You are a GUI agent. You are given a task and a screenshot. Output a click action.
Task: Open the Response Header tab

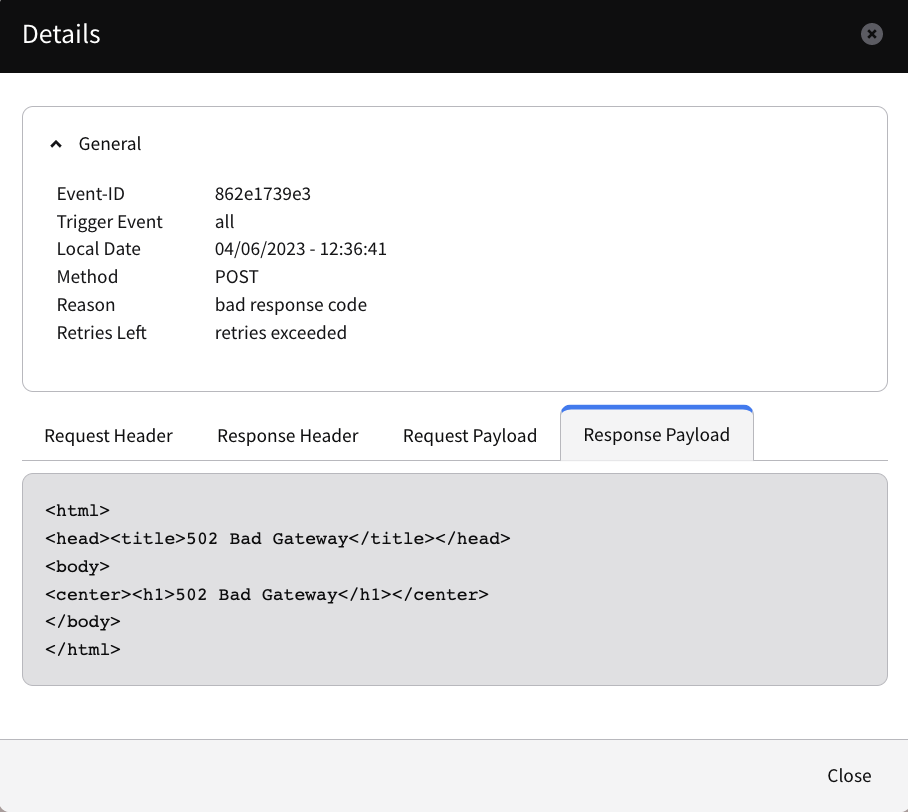pos(288,436)
